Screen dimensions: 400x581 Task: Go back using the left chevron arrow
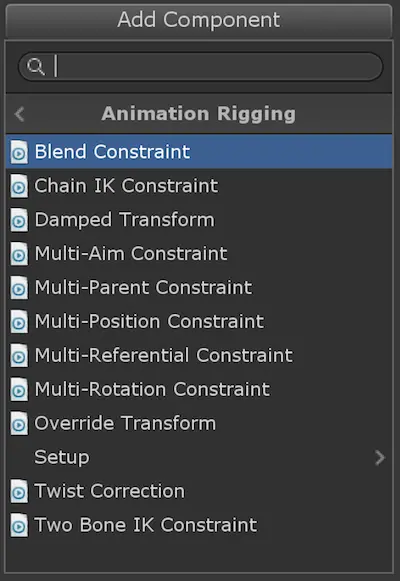pos(20,114)
